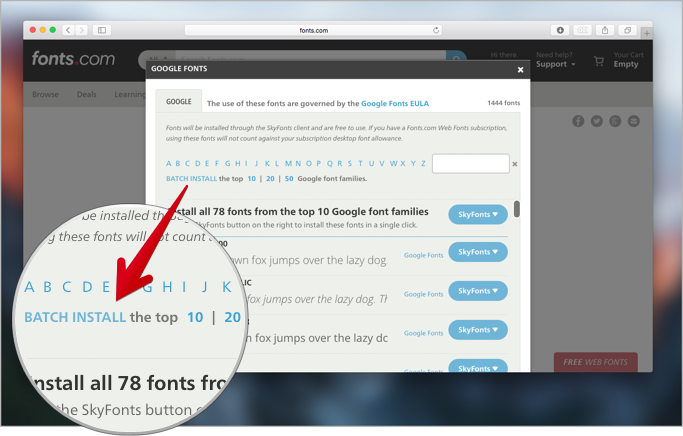Open Google Fonts link beside 'lazy dc' sample
Viewport: 683px width, 436px height.
tap(423, 333)
